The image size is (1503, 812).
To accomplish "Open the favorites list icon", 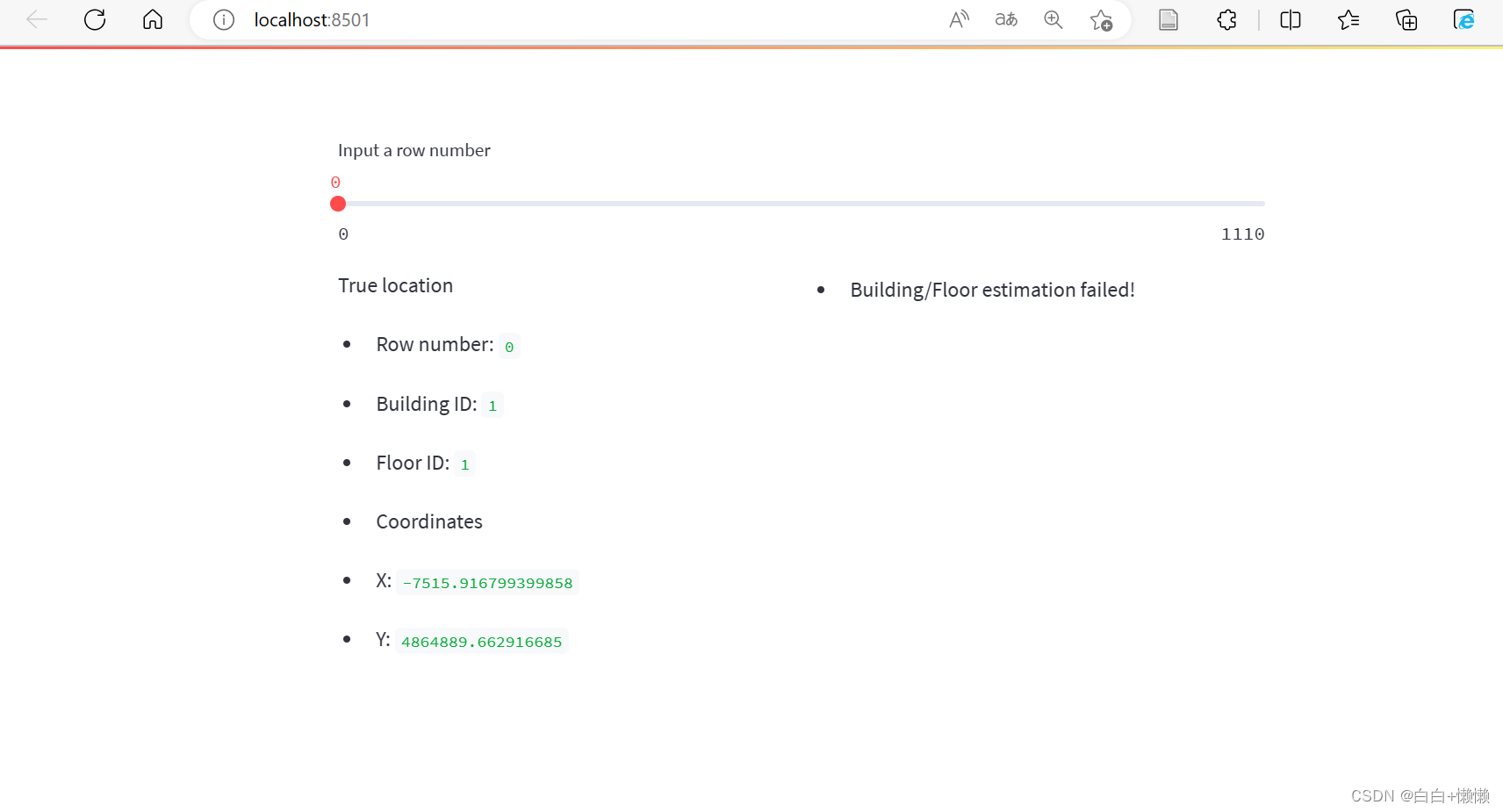I will (x=1348, y=19).
